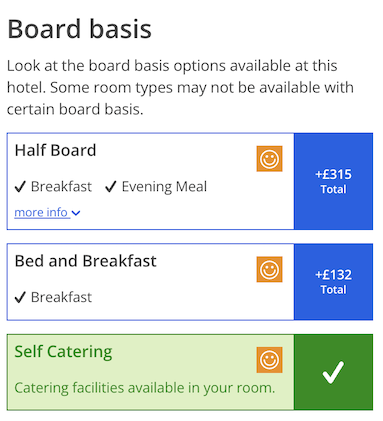Select Half Board for +£315 total
Viewport: 383px width, 421px height.
[x=333, y=181]
